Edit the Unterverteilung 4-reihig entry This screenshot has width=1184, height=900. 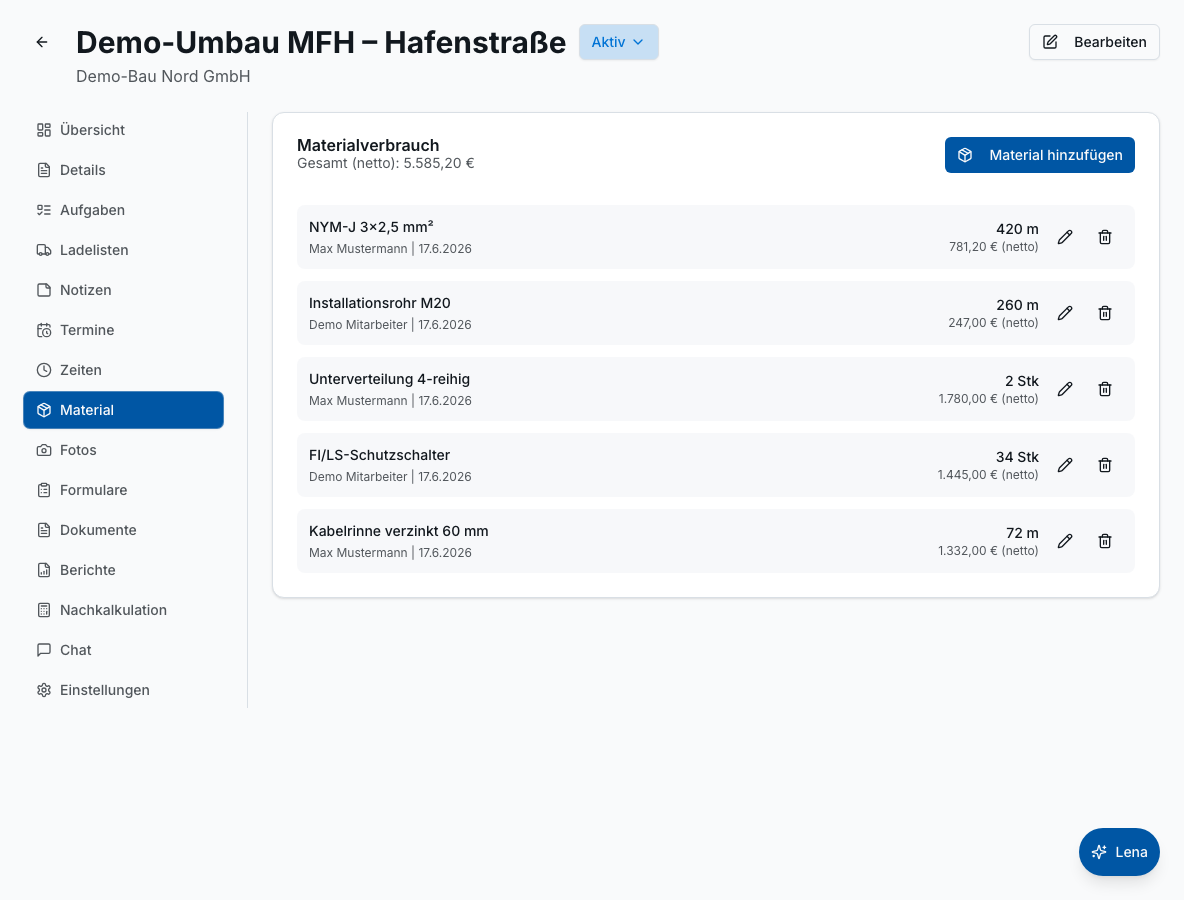(1065, 389)
